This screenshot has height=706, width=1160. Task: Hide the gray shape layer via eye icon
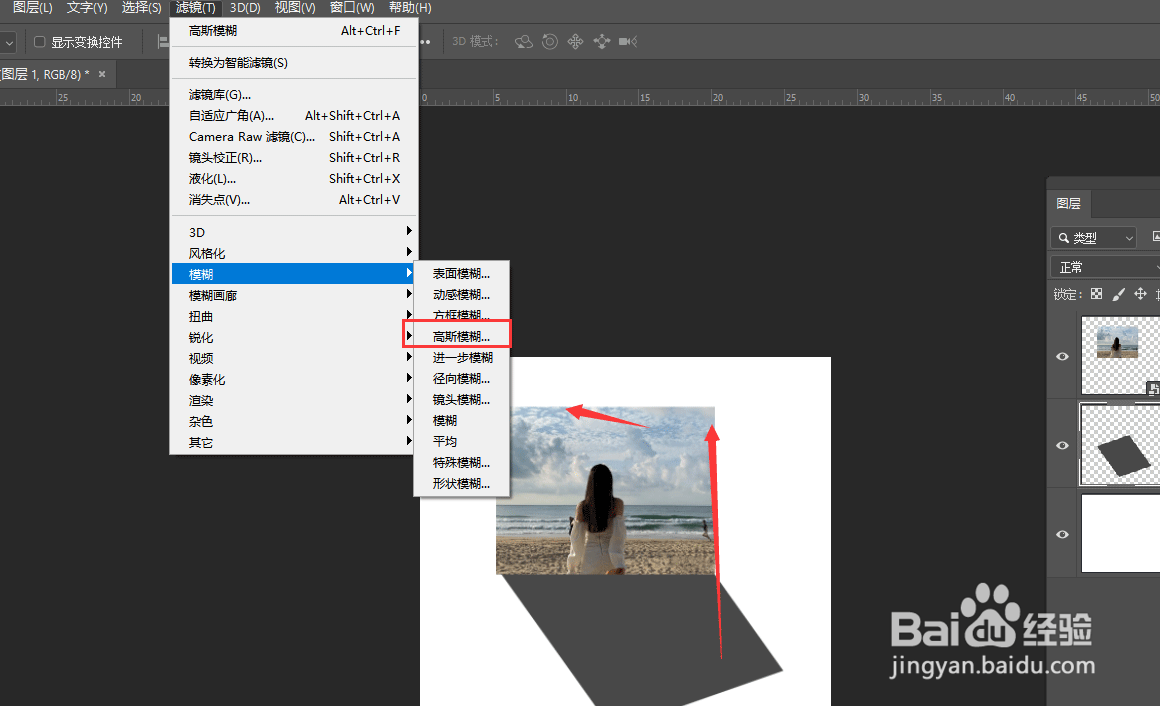pos(1062,446)
